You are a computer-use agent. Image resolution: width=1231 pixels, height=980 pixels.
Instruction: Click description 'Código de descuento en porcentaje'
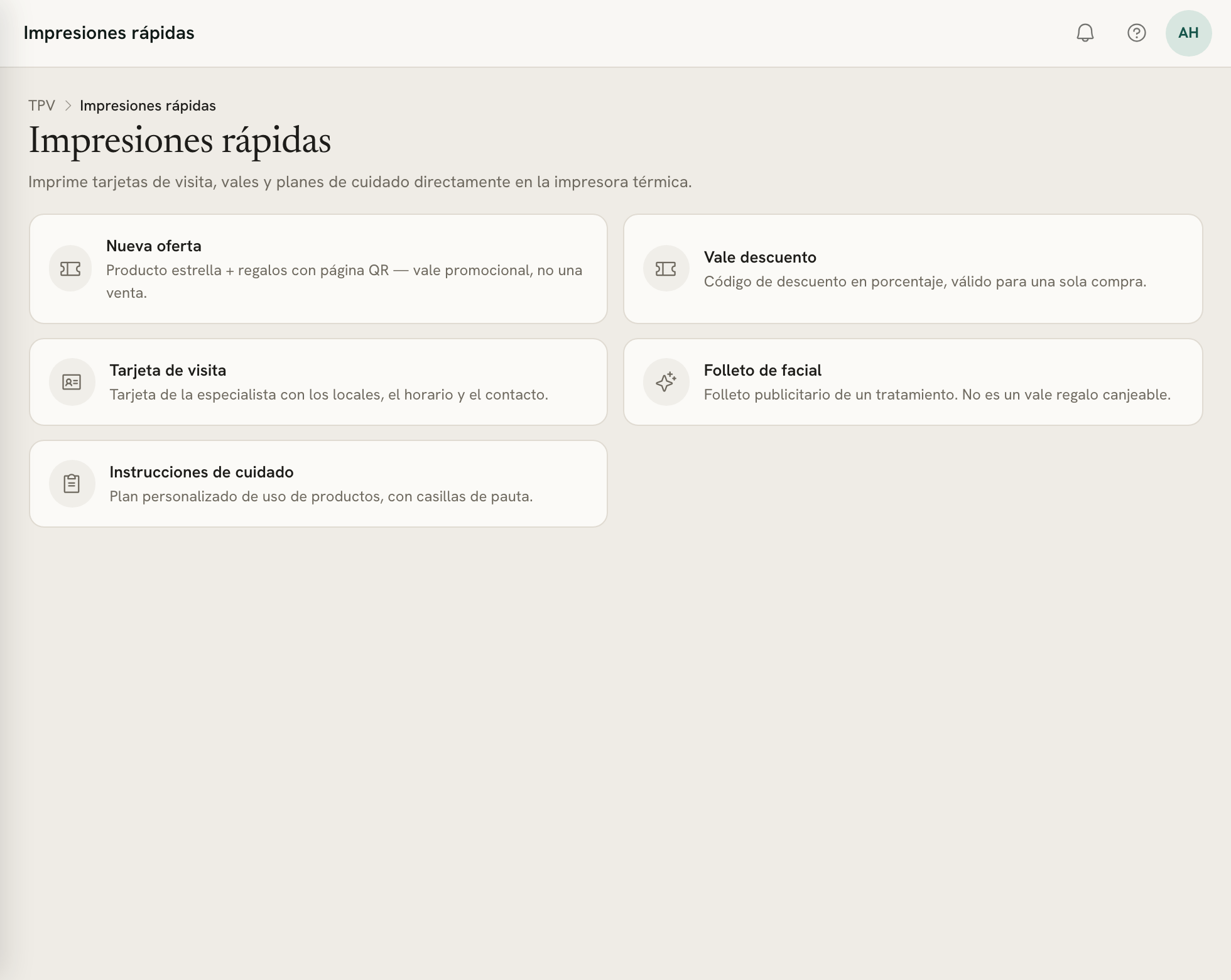925,281
